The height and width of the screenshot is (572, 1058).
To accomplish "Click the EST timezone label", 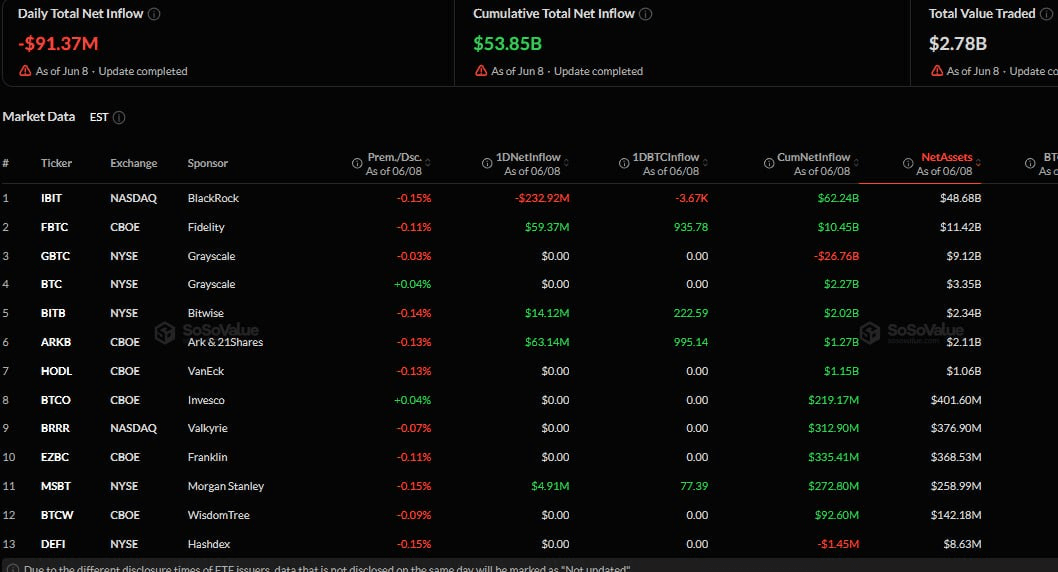I will click(99, 117).
